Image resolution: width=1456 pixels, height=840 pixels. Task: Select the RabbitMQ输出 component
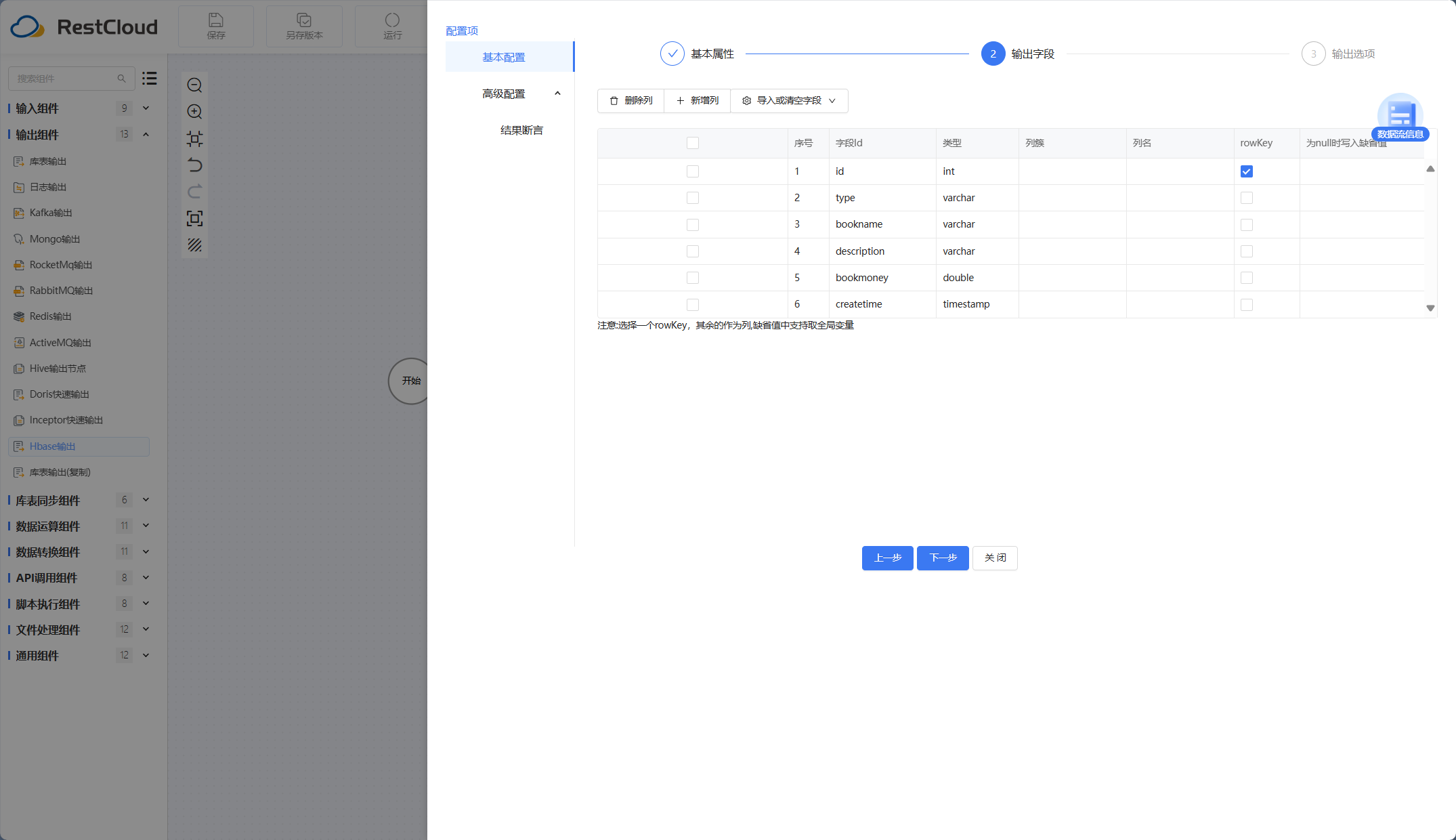pyautogui.click(x=79, y=291)
